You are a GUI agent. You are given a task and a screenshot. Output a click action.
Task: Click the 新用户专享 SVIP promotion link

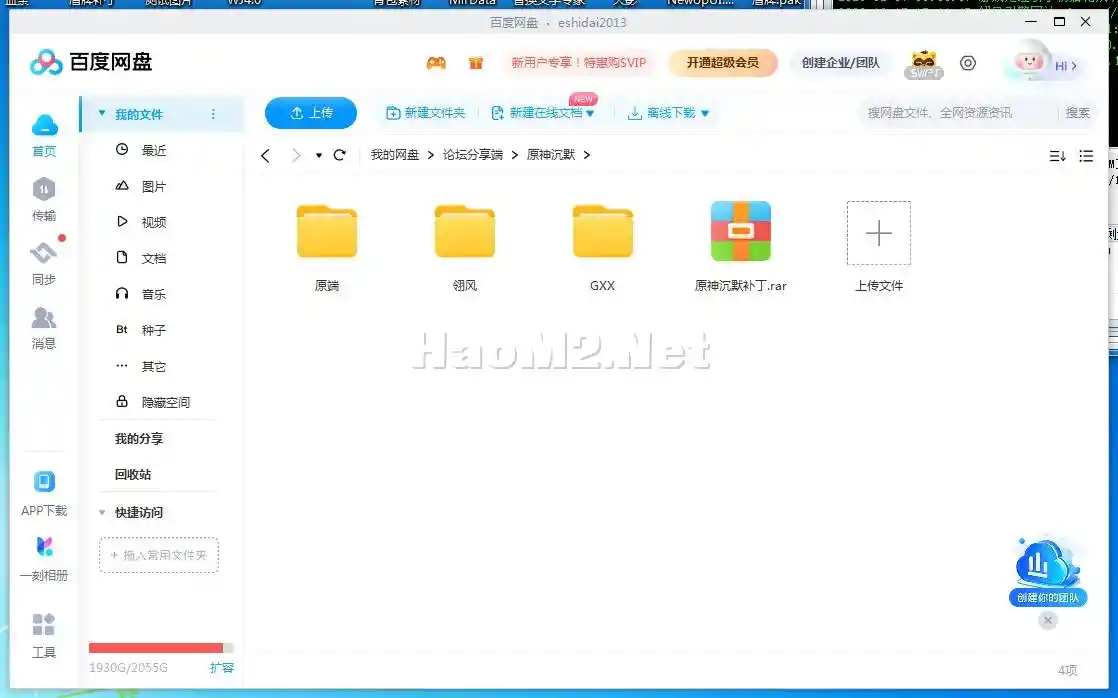pyautogui.click(x=578, y=63)
